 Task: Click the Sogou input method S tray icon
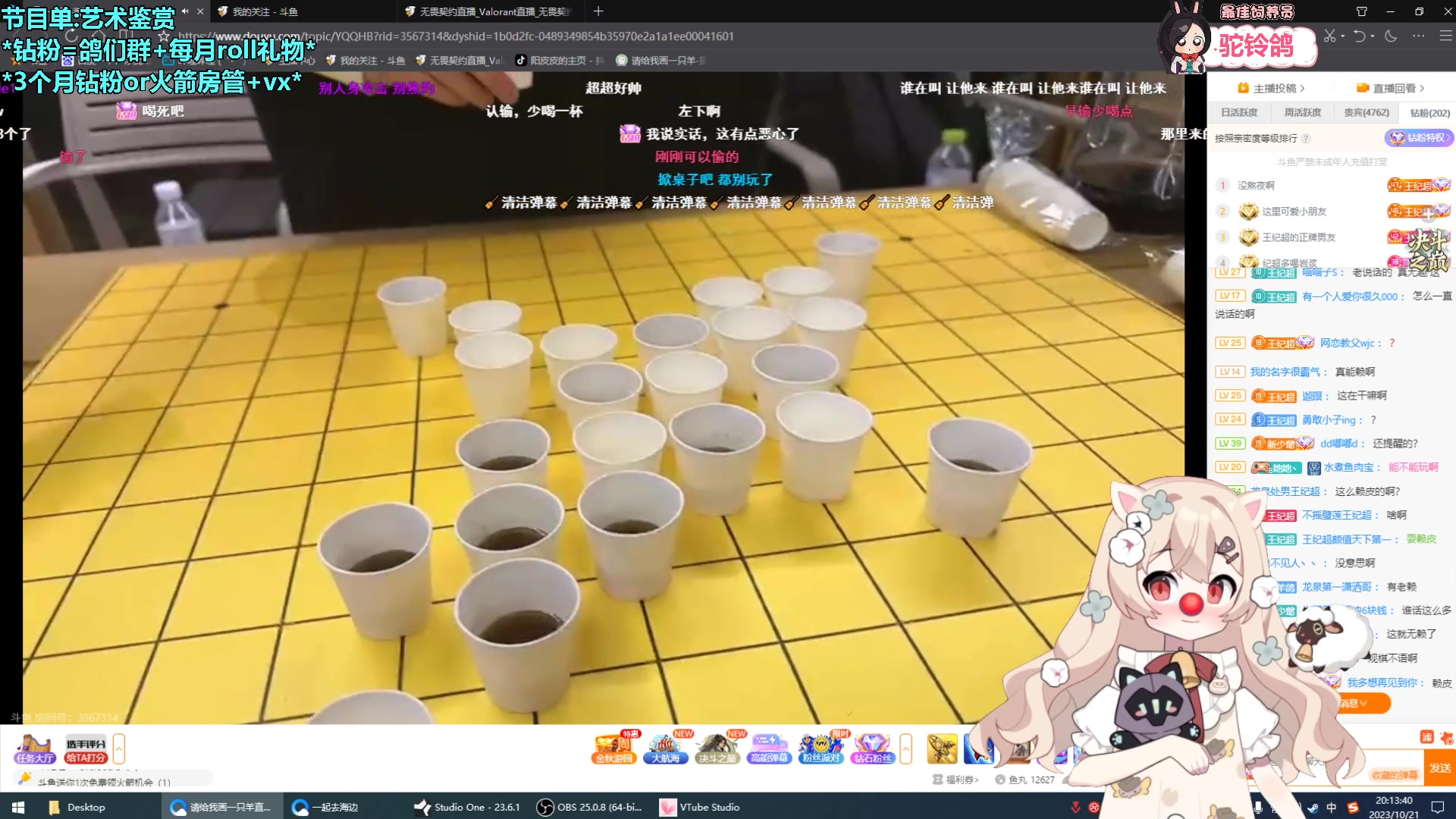pyautogui.click(x=1353, y=808)
